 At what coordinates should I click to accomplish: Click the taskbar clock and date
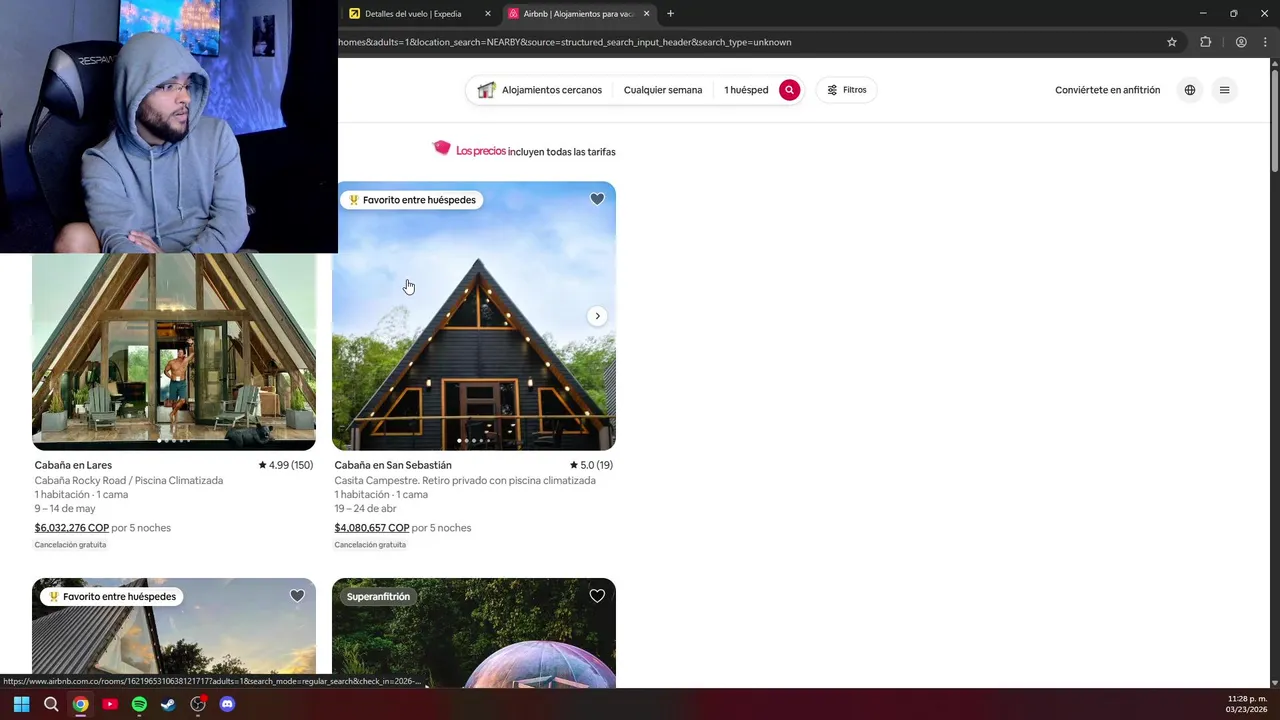(x=1246, y=704)
